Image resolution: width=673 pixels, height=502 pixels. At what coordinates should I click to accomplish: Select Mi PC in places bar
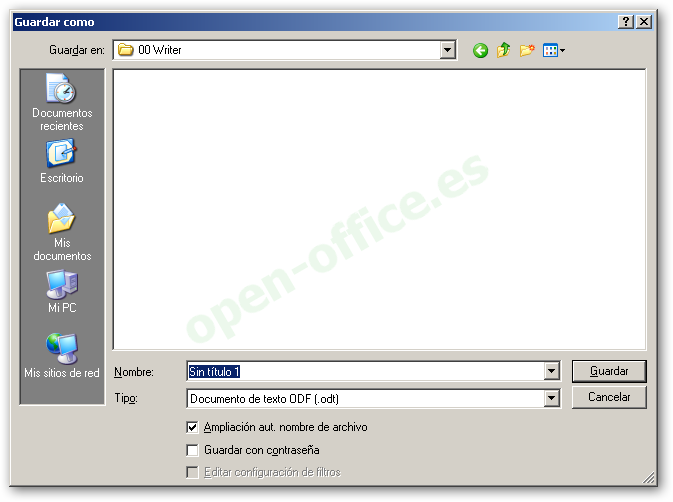pyautogui.click(x=62, y=291)
